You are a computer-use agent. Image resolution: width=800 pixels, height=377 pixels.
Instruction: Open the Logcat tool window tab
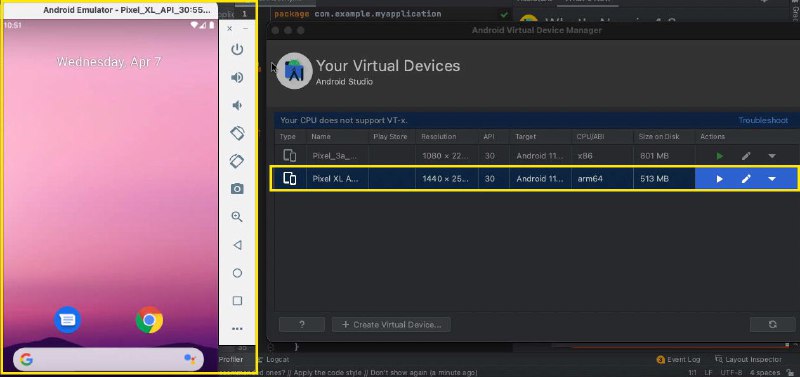(x=273, y=359)
